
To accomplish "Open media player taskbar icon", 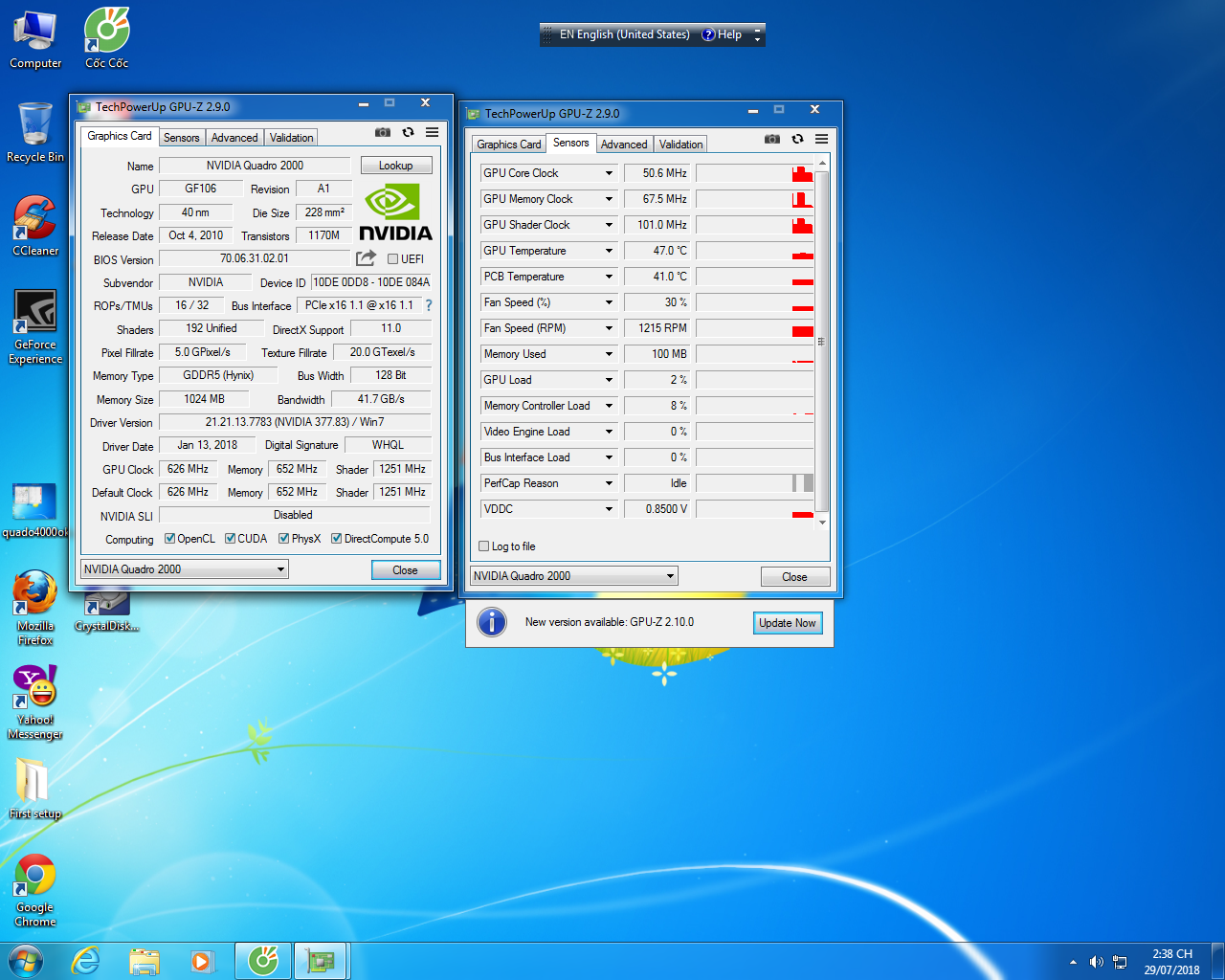I will point(202,961).
